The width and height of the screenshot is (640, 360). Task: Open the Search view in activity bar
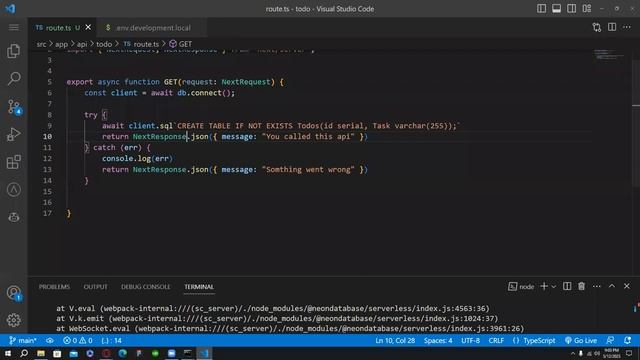click(x=13, y=78)
